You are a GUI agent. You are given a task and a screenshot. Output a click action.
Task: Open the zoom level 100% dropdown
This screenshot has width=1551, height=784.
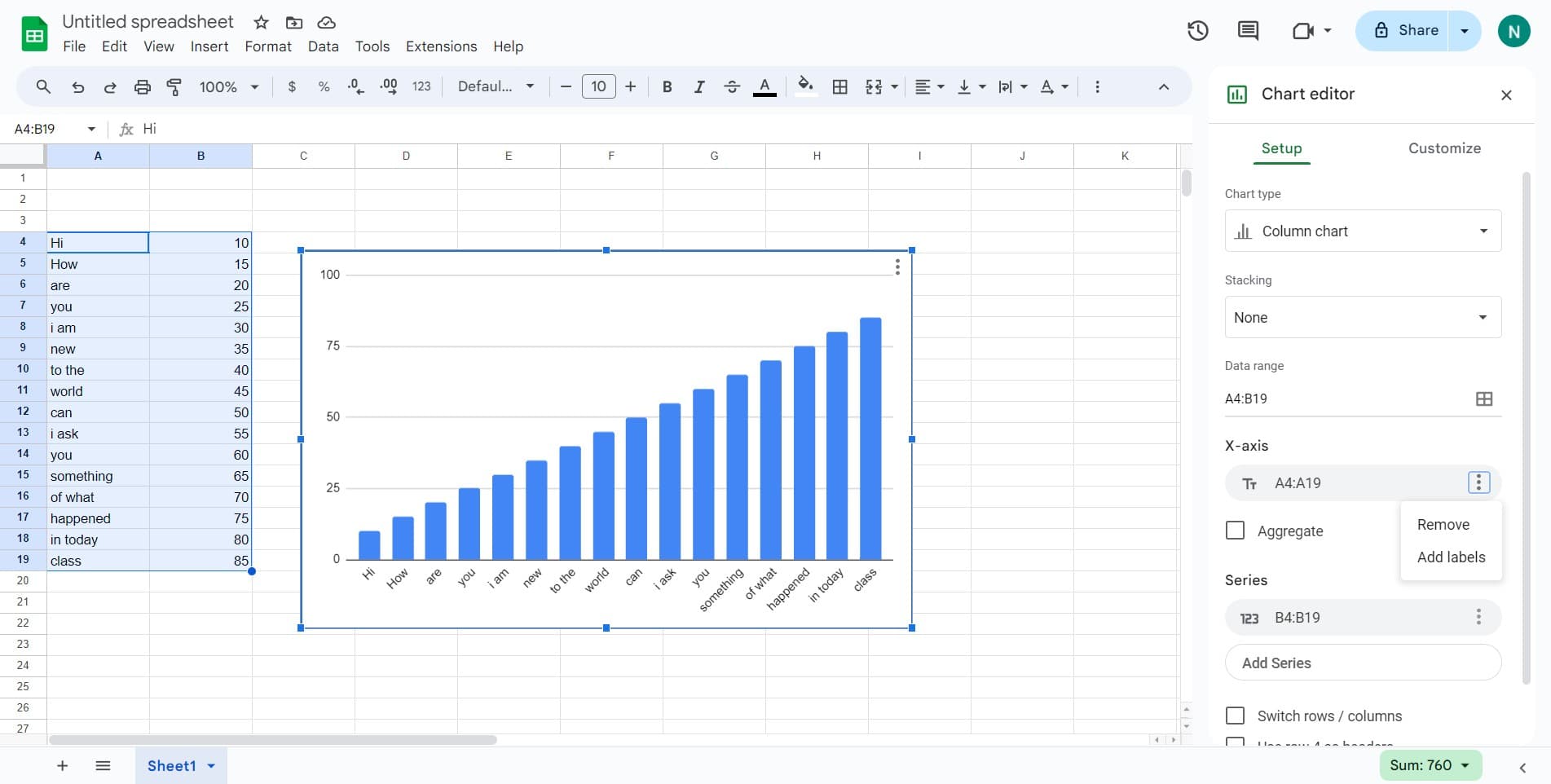click(x=228, y=87)
